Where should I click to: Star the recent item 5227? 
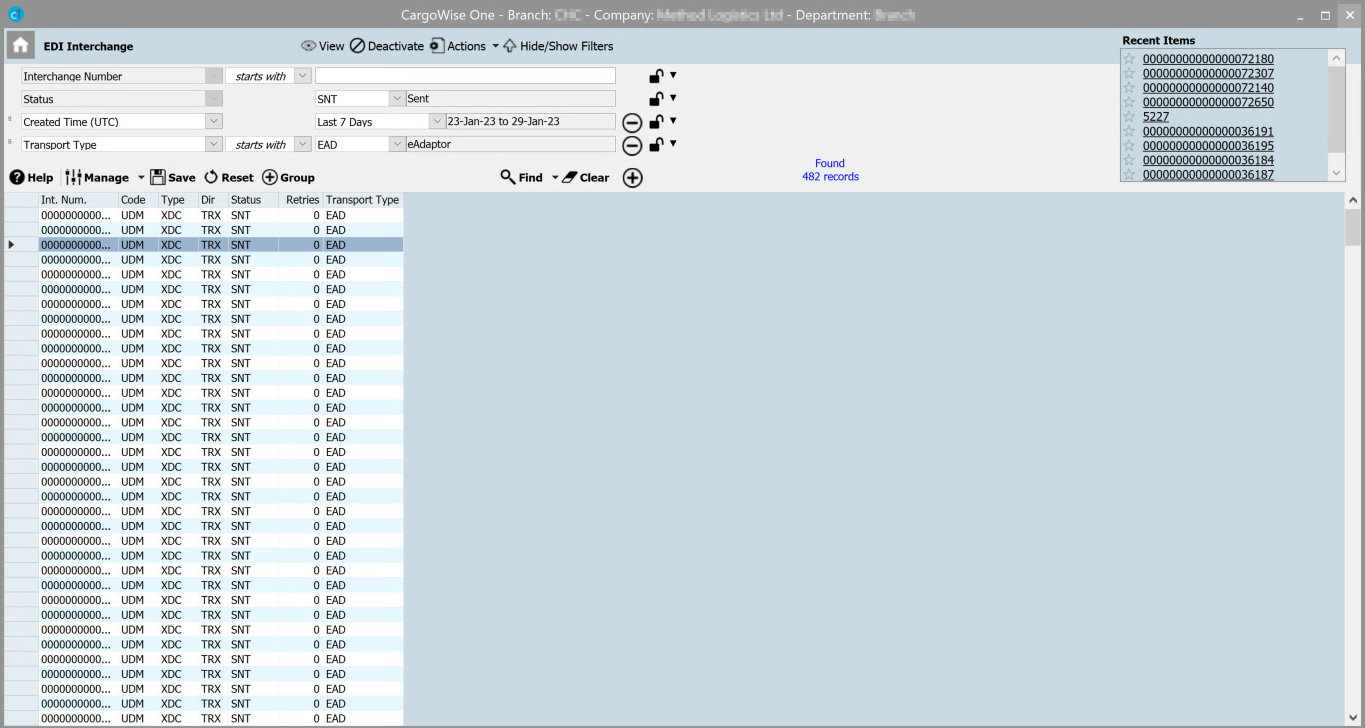tap(1130, 117)
